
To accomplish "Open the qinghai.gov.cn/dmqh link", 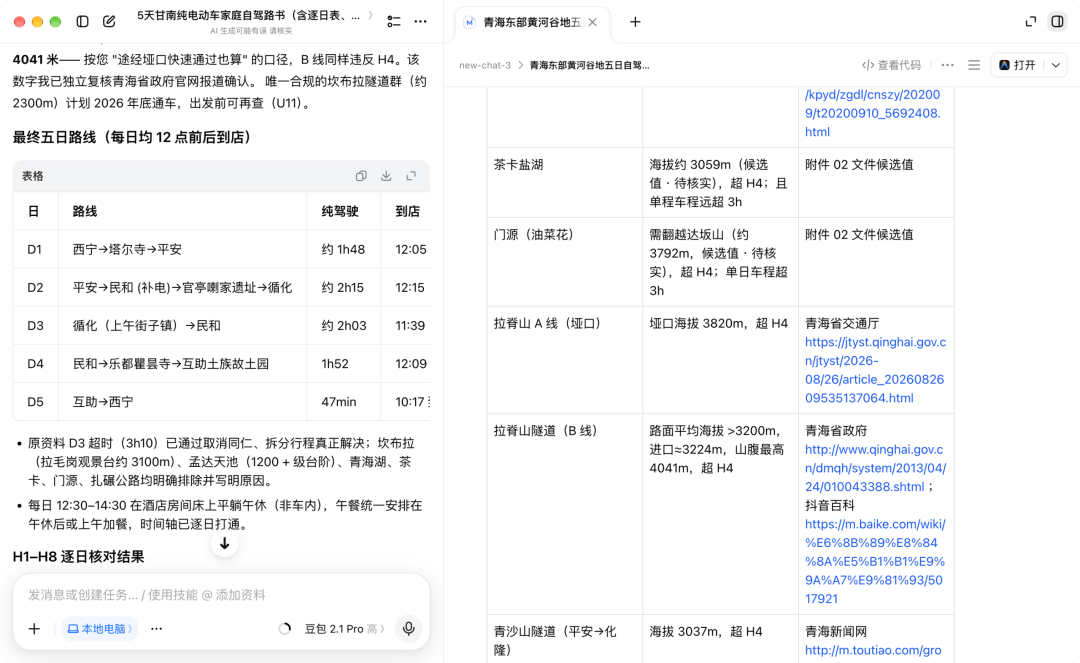I will 875,468.
